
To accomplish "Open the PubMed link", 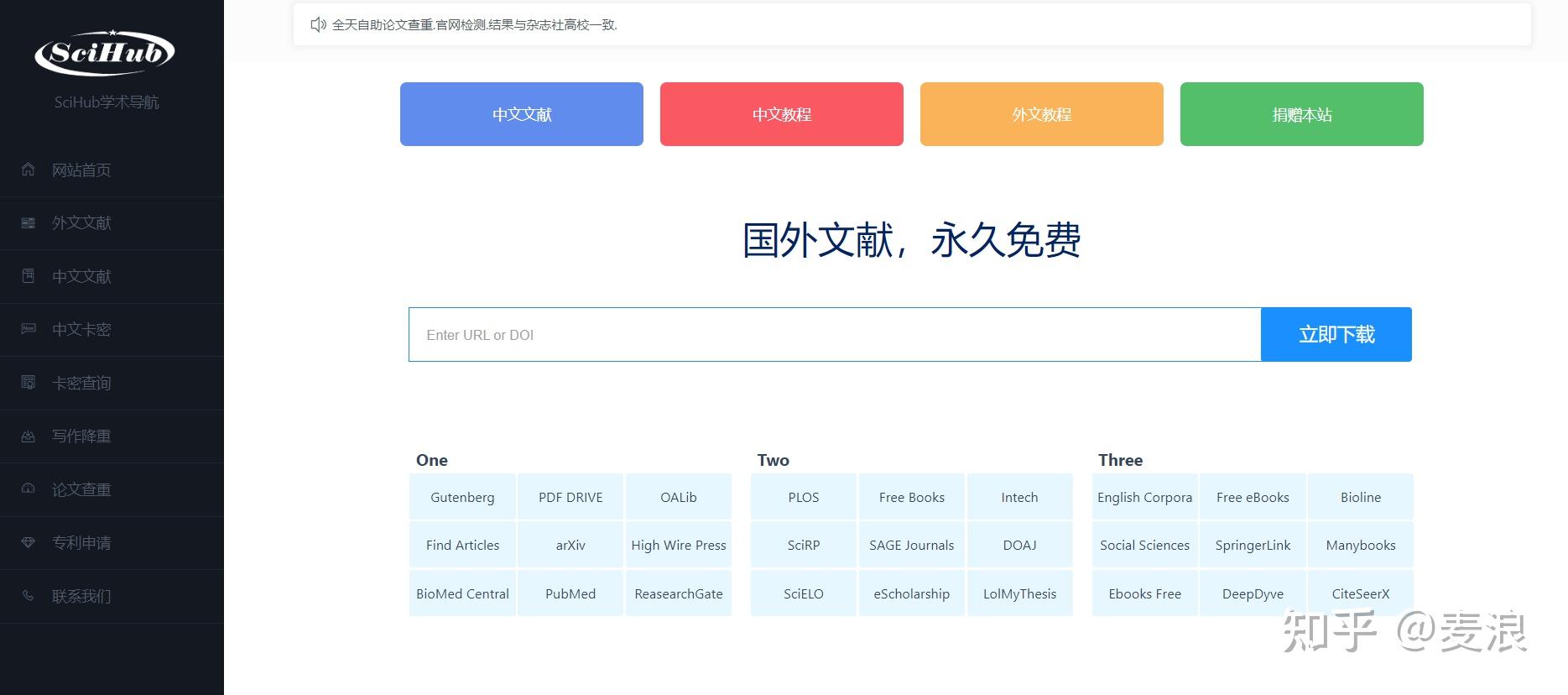I will coord(570,593).
